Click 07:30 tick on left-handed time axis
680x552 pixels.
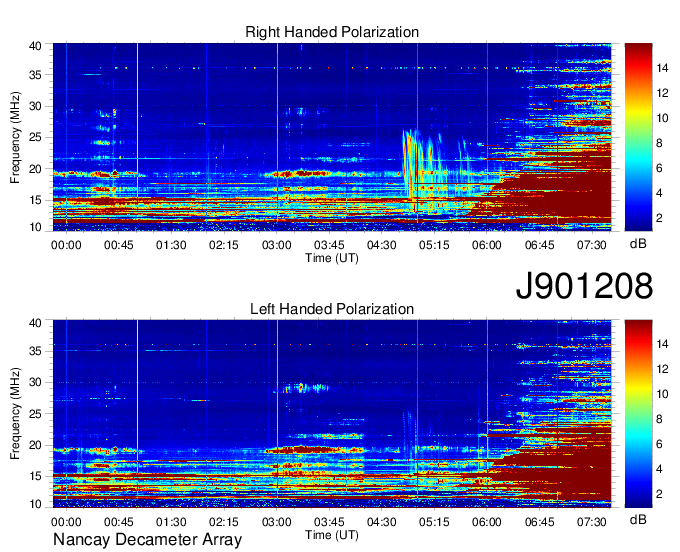coord(592,522)
